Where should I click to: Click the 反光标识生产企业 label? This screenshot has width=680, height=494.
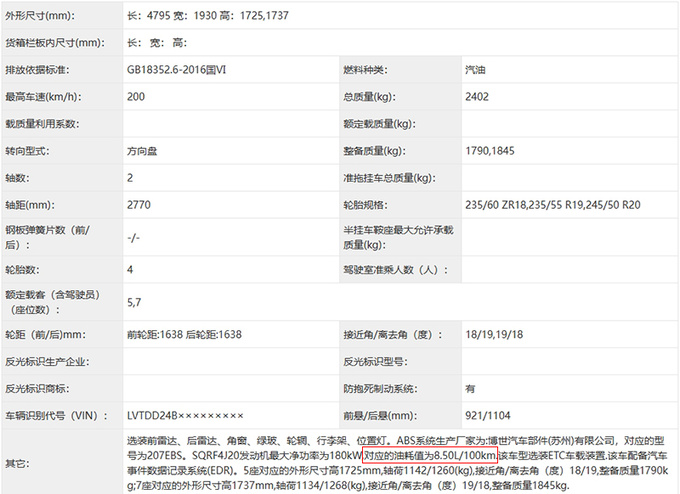(x=47, y=362)
